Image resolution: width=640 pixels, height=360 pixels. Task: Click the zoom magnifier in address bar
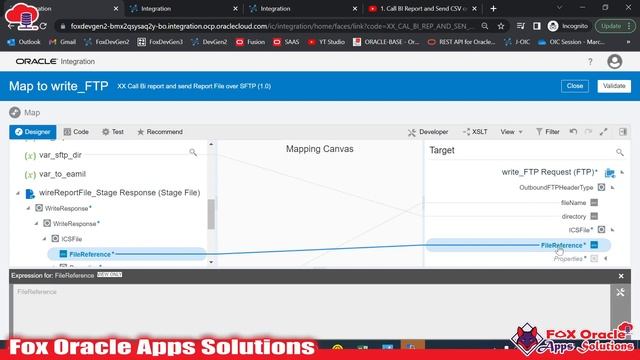pyautogui.click(x=484, y=26)
